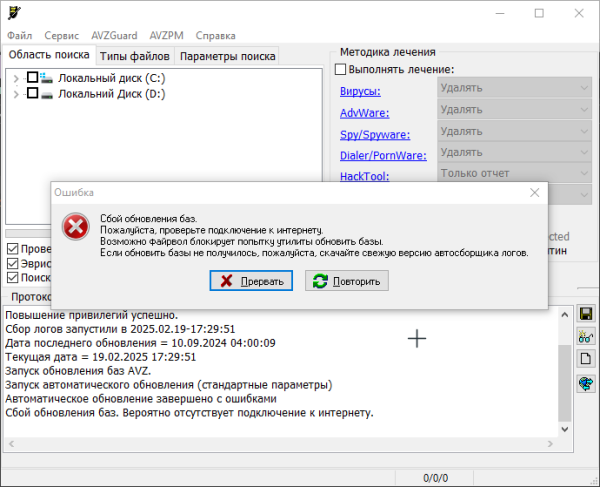The height and width of the screenshot is (487, 600).
Task: Switch to the Типы файлов tab
Action: [135, 56]
